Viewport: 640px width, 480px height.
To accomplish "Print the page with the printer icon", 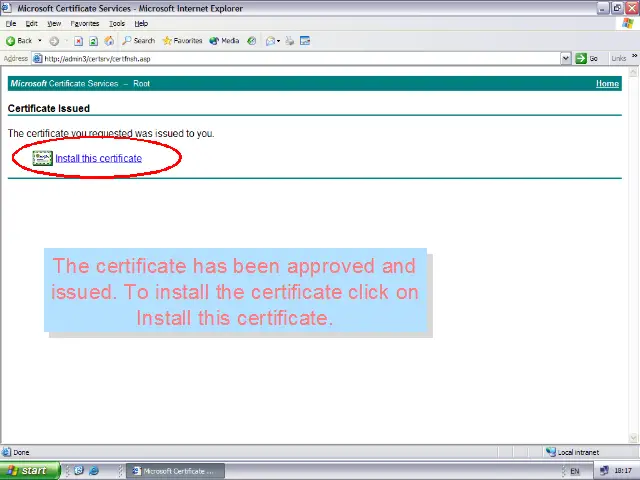I will 289,41.
